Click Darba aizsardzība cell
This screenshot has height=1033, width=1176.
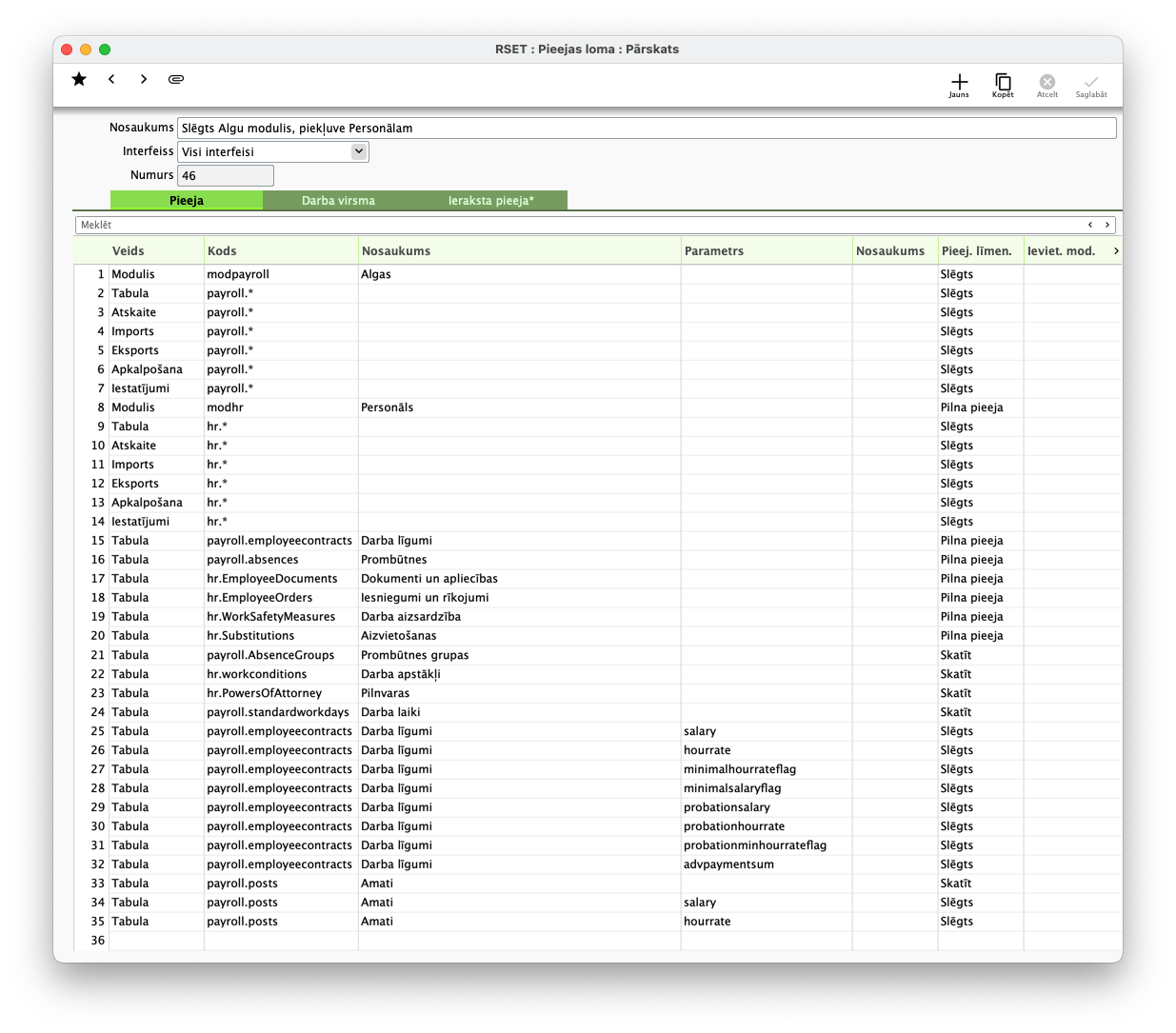point(519,617)
